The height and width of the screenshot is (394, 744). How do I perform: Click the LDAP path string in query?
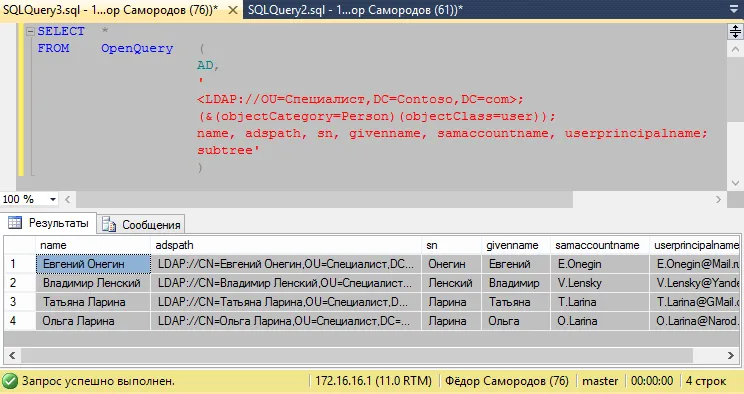tap(360, 99)
